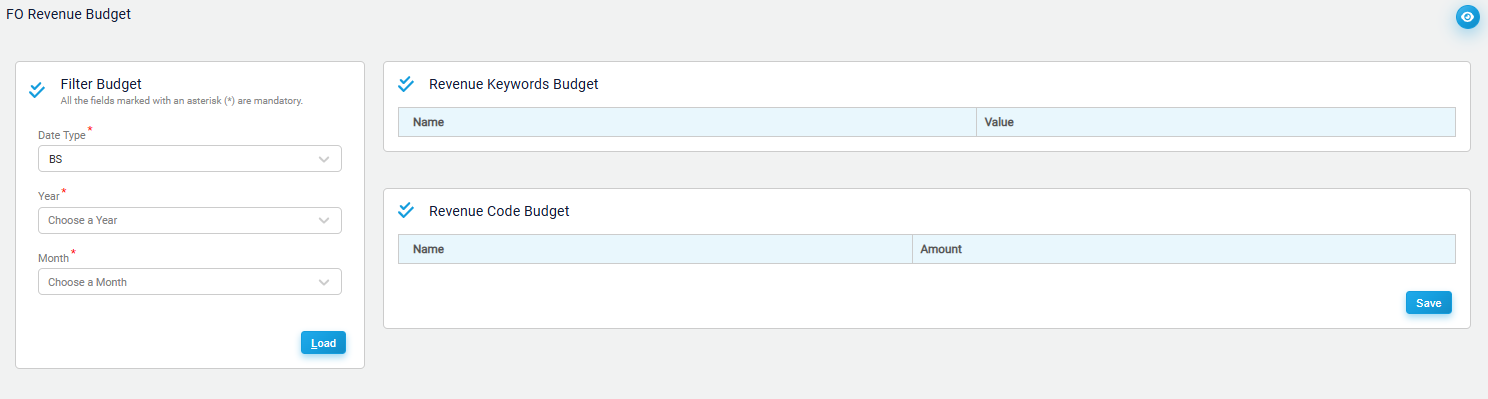This screenshot has height=399, width=1488.
Task: Click the Revenue Code Budget heading text
Action: click(499, 211)
